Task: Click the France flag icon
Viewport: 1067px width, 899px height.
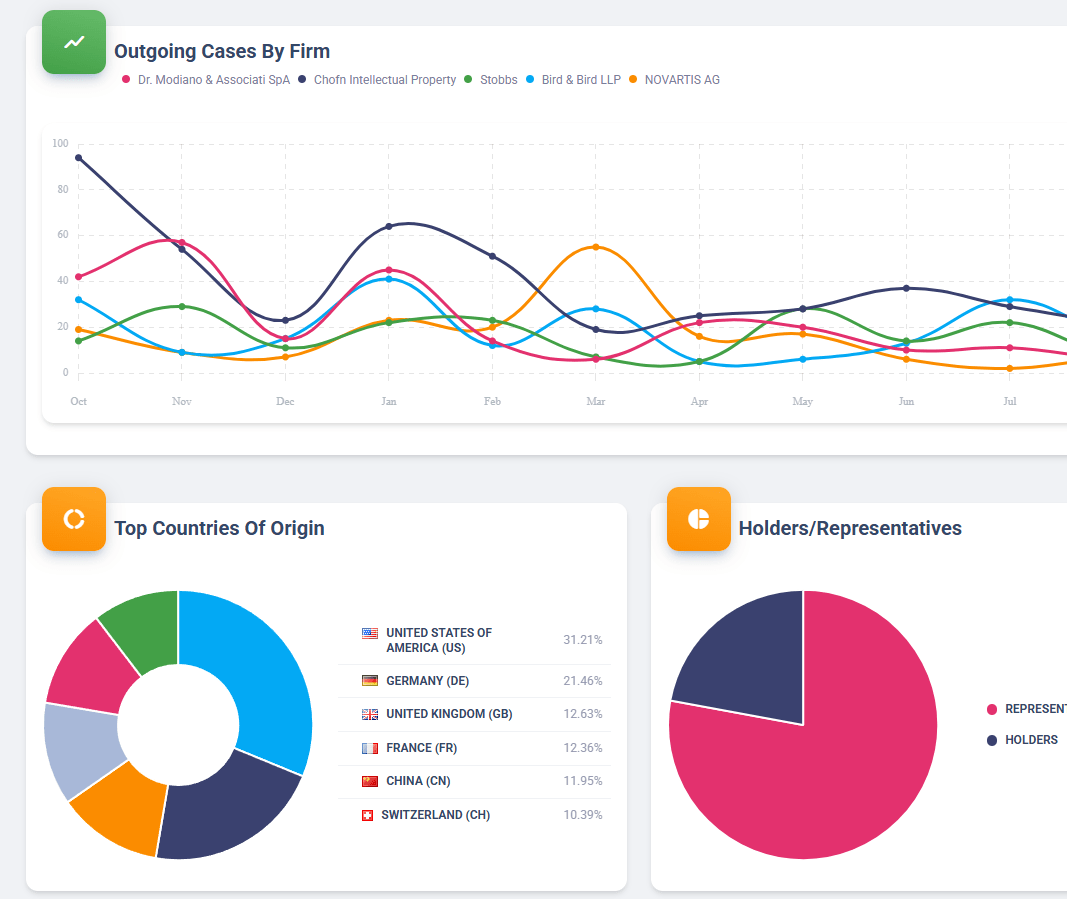Action: [370, 748]
